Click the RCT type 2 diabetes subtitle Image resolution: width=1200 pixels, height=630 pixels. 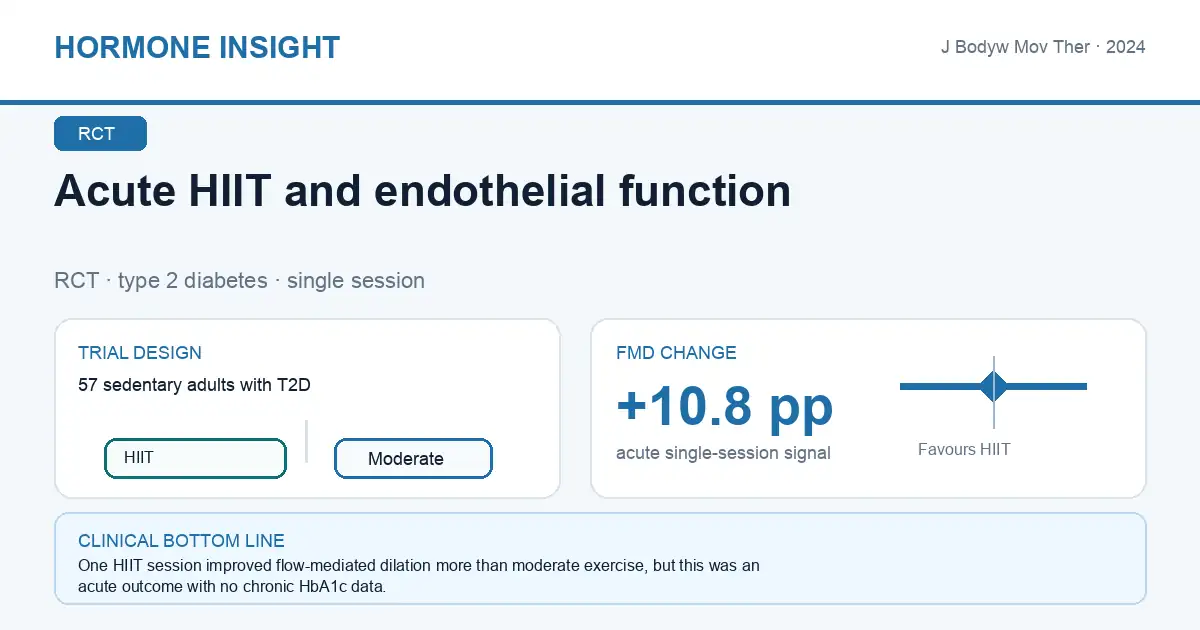coord(239,280)
